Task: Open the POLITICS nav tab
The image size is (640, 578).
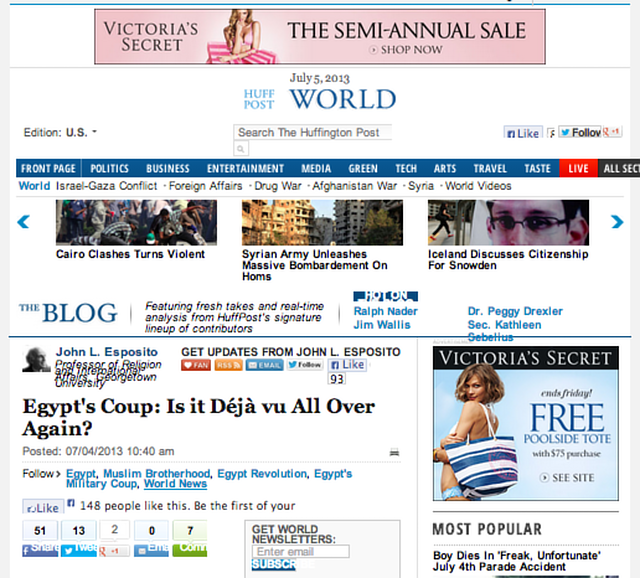Action: (x=109, y=169)
